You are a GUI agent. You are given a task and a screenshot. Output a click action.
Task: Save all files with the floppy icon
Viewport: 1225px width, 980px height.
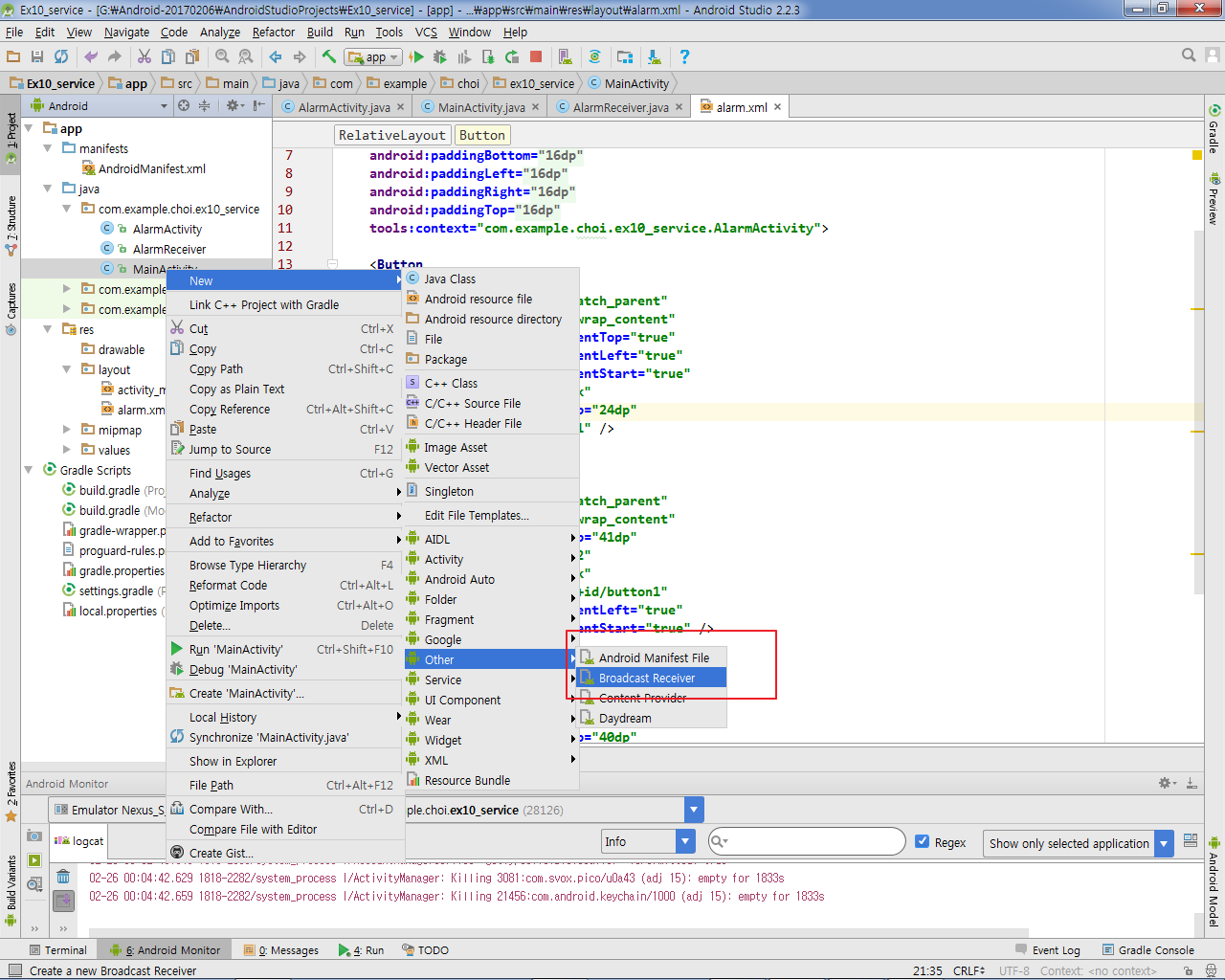click(37, 57)
